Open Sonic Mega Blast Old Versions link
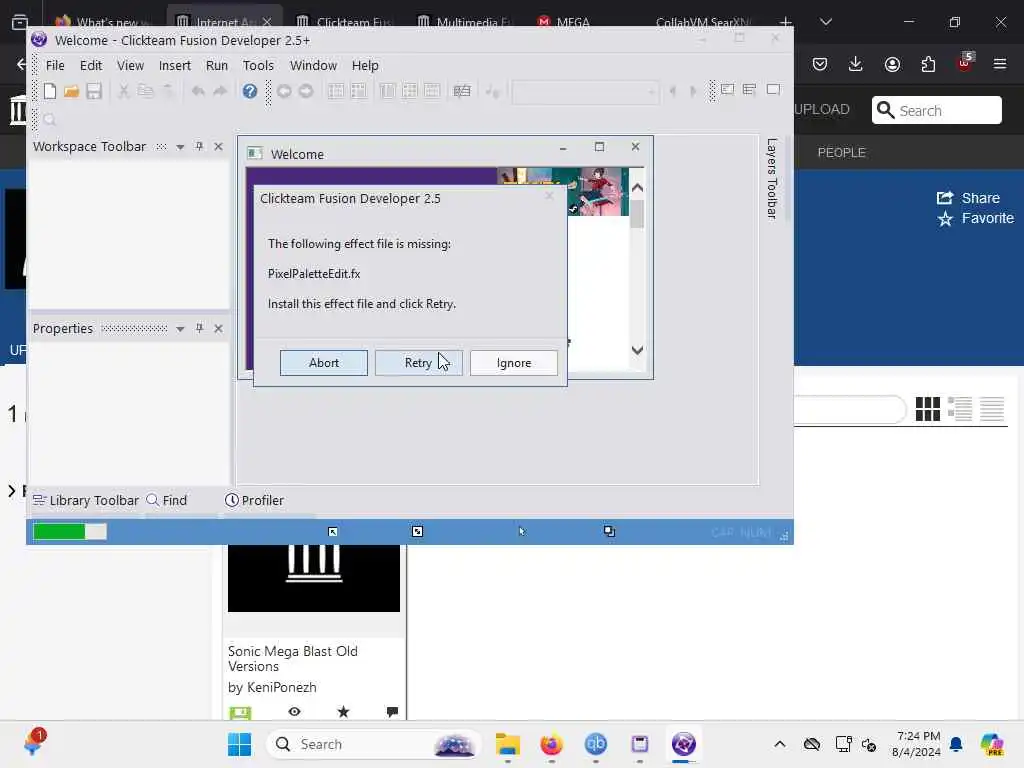Screen dimensions: 1024x768 [293, 658]
